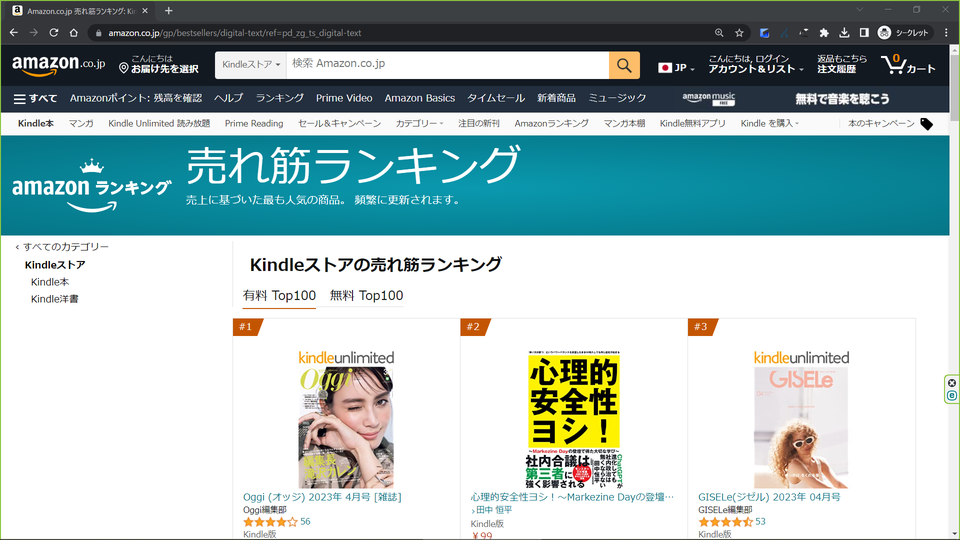Image resolution: width=960 pixels, height=540 pixels.
Task: Bookmark this page with star icon
Action: pos(739,32)
